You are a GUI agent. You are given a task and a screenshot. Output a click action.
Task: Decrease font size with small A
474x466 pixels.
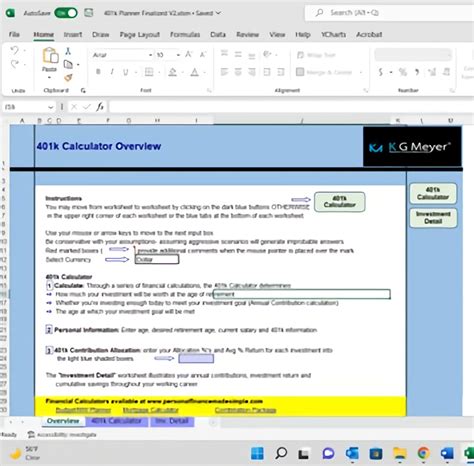(x=203, y=54)
